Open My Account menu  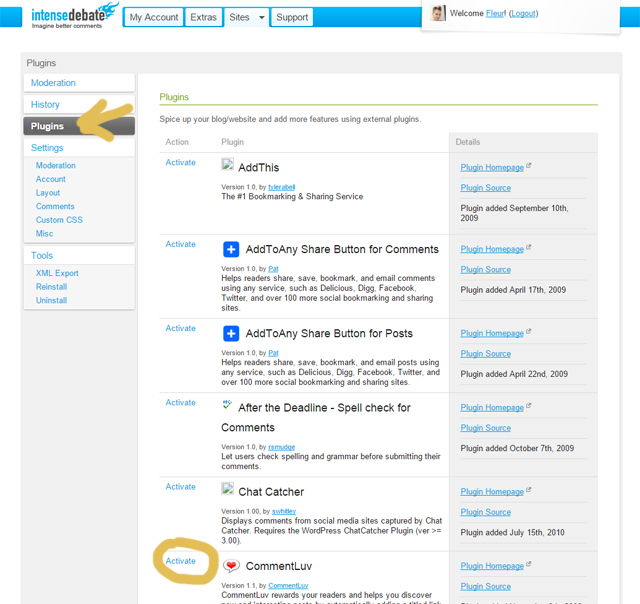coord(153,18)
